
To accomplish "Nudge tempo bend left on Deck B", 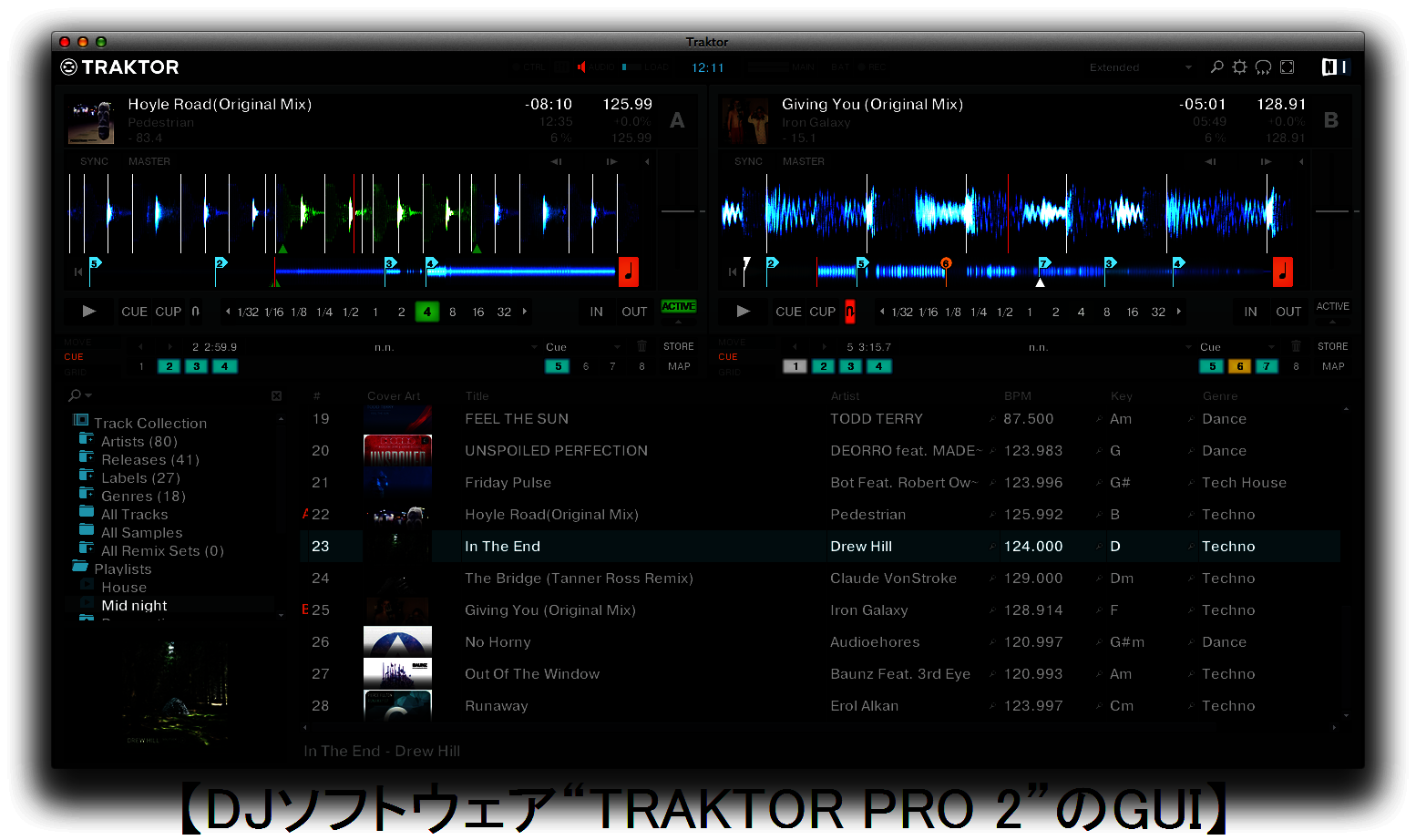I will pyautogui.click(x=1210, y=161).
